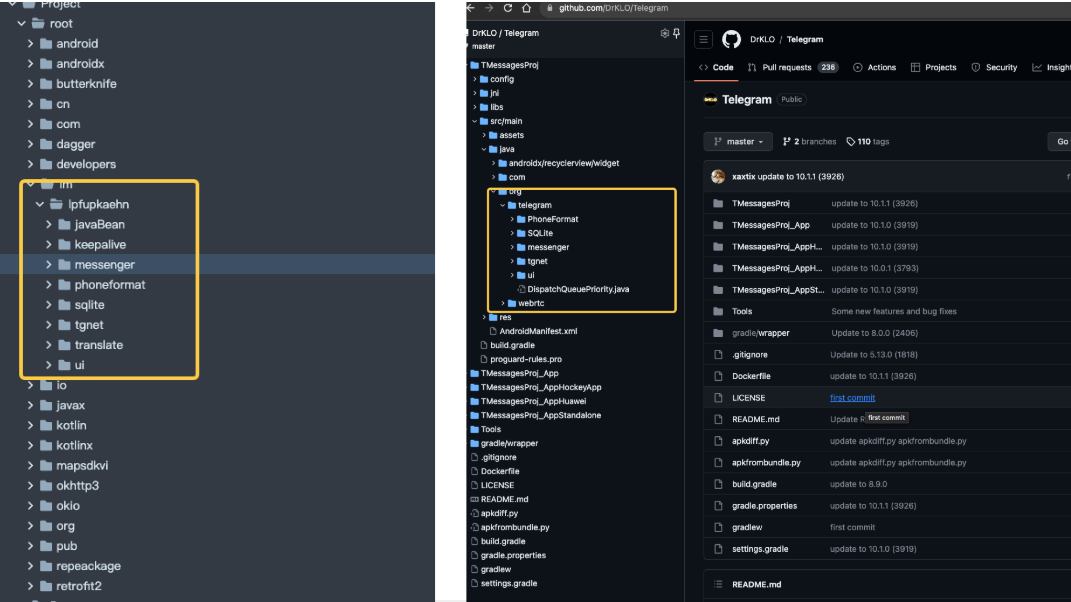
Task: Click the branch icon beside 2 branches
Action: coord(786,141)
